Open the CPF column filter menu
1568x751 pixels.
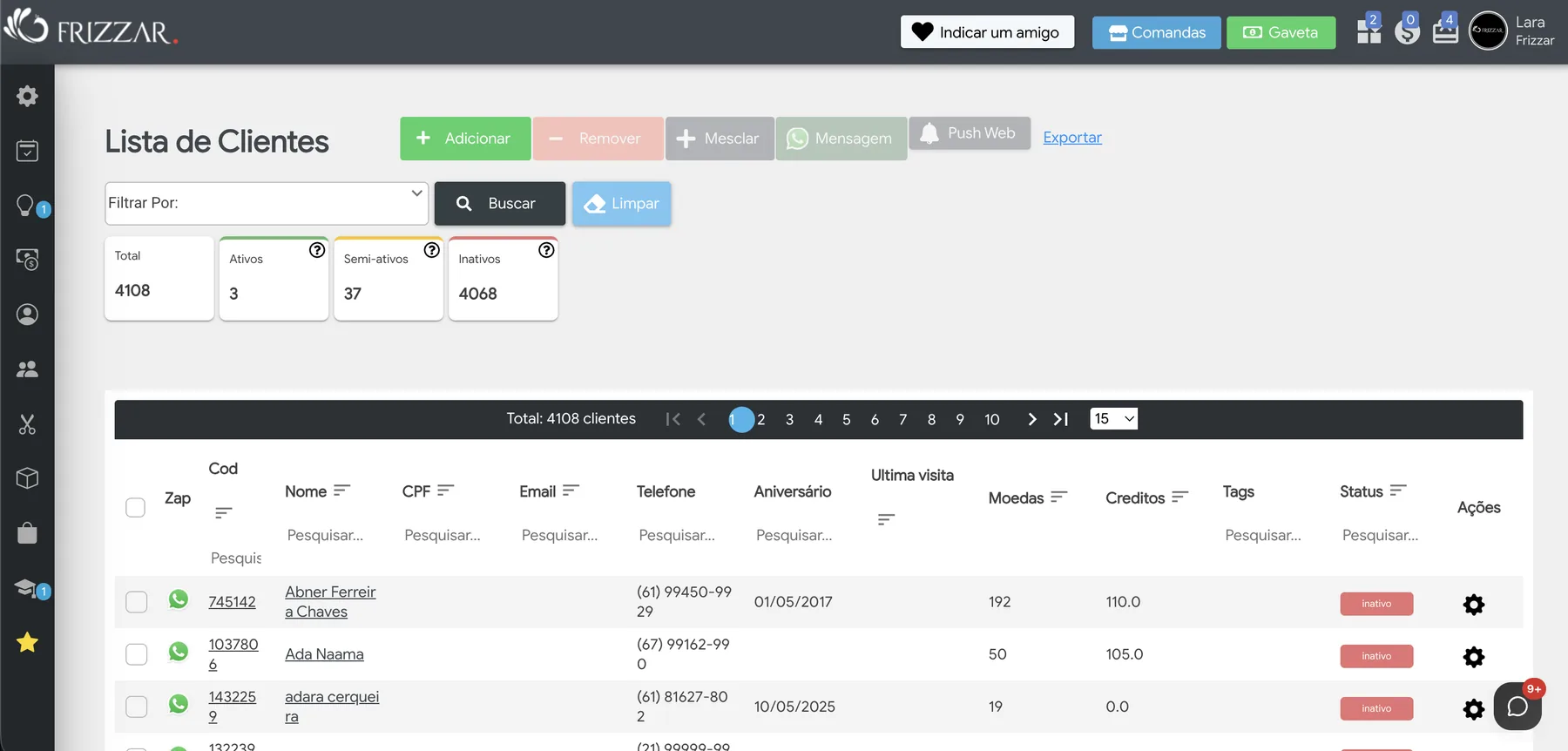click(445, 491)
